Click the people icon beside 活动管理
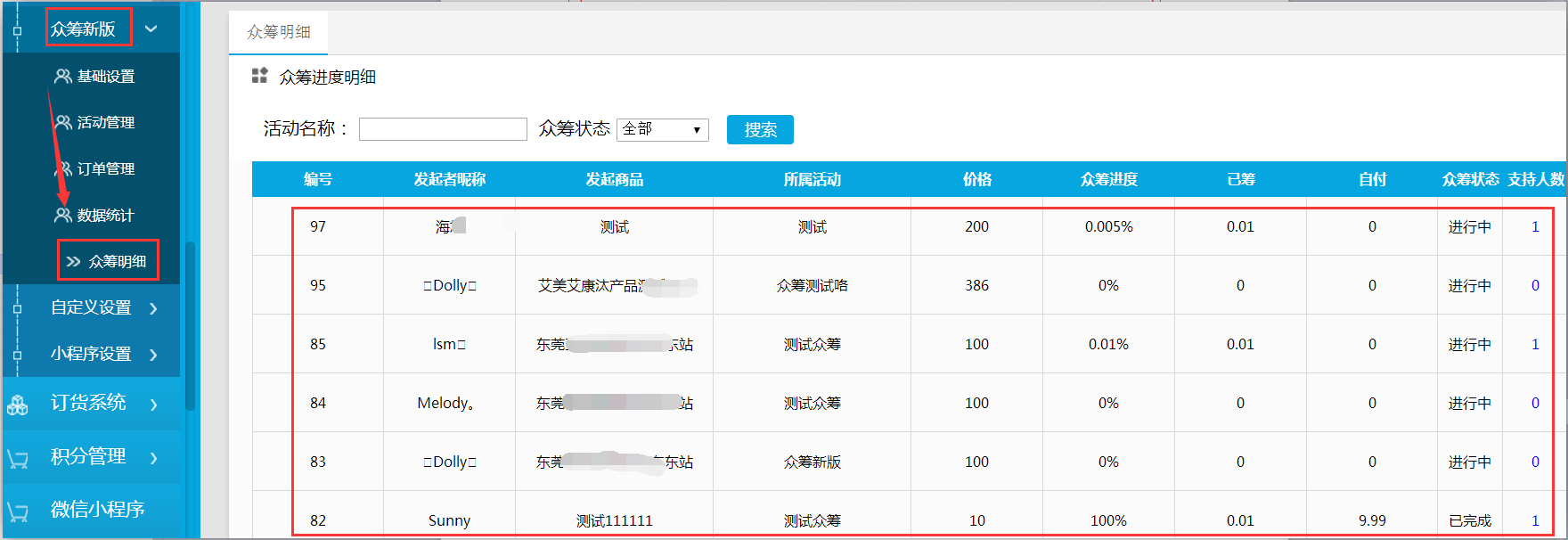The image size is (1568, 540). pyautogui.click(x=62, y=123)
